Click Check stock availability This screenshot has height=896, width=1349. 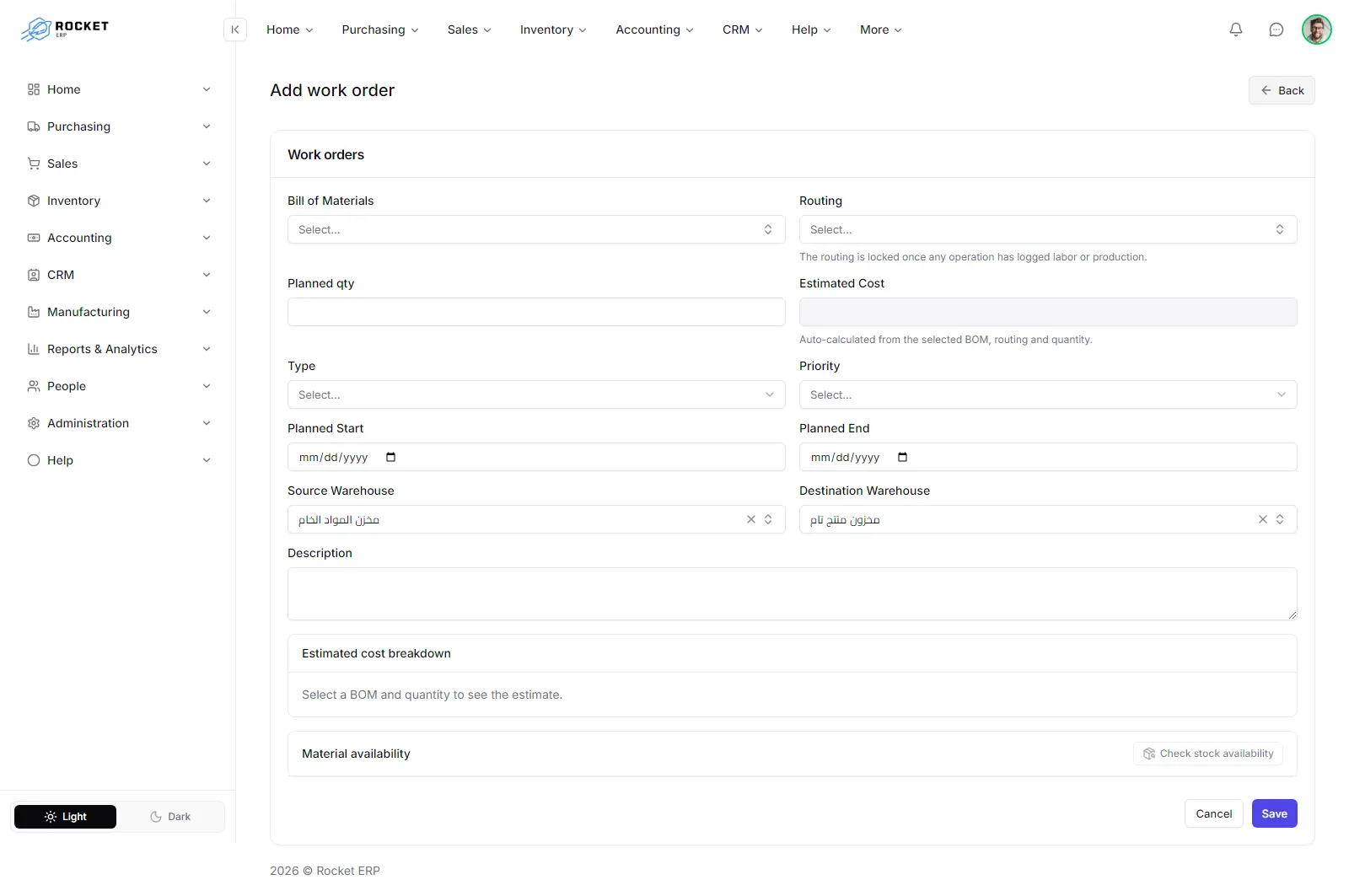coord(1208,754)
